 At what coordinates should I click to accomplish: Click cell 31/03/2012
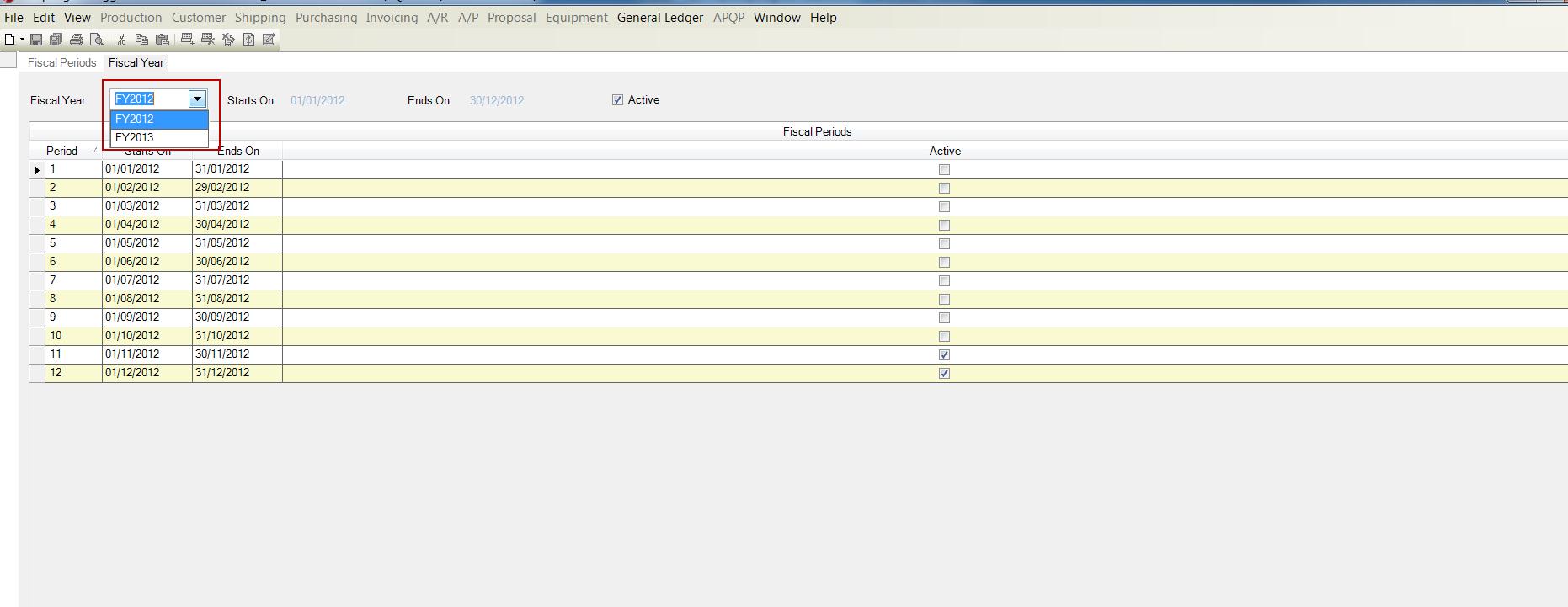pyautogui.click(x=237, y=206)
